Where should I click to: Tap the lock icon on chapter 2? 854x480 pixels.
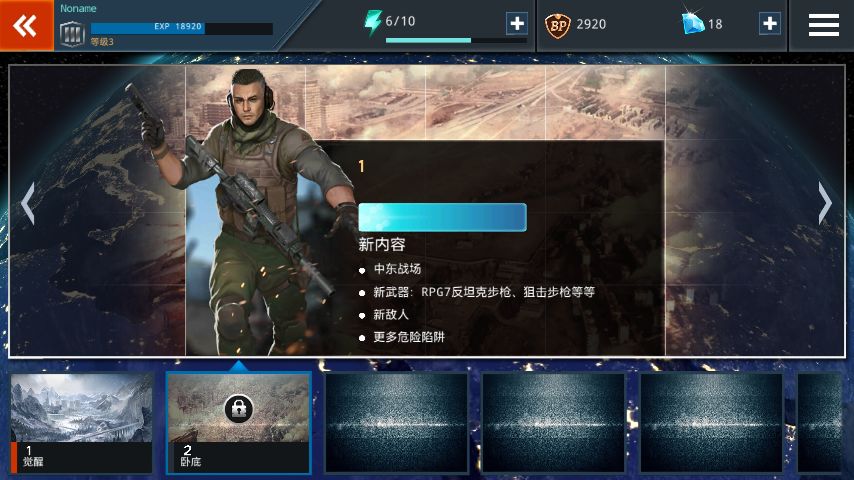[x=239, y=409]
